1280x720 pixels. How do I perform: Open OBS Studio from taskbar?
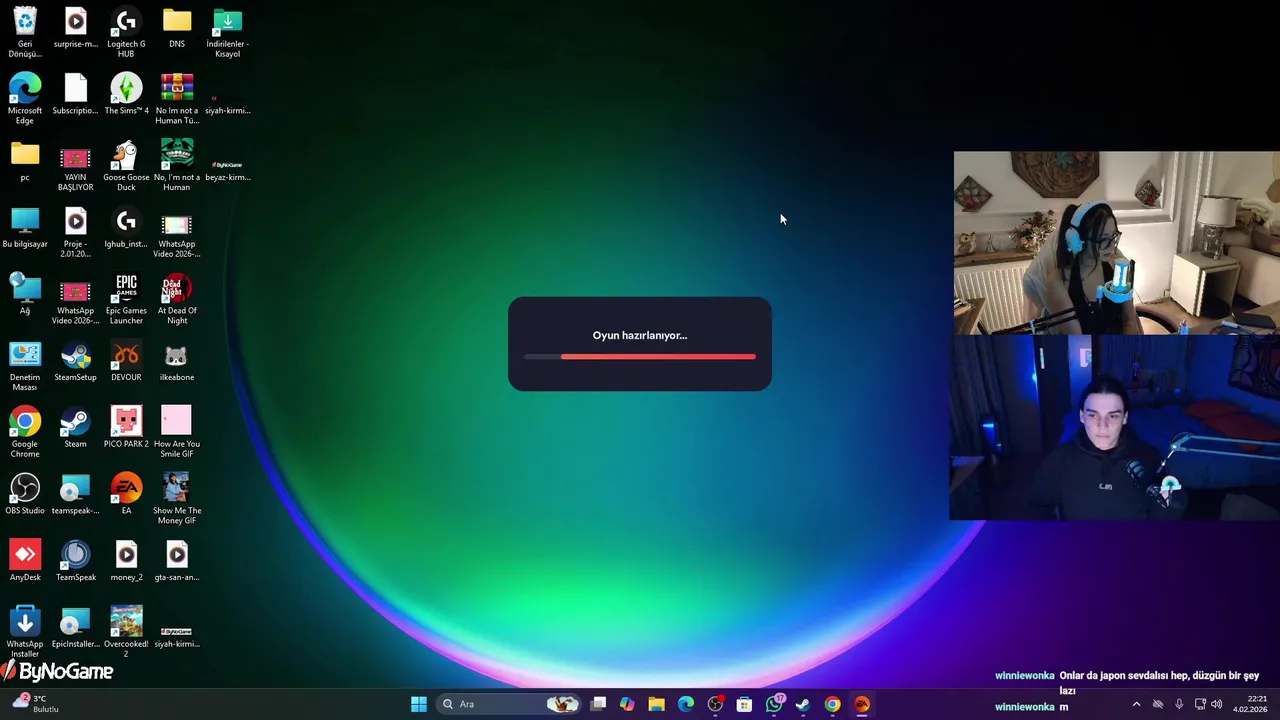(715, 704)
